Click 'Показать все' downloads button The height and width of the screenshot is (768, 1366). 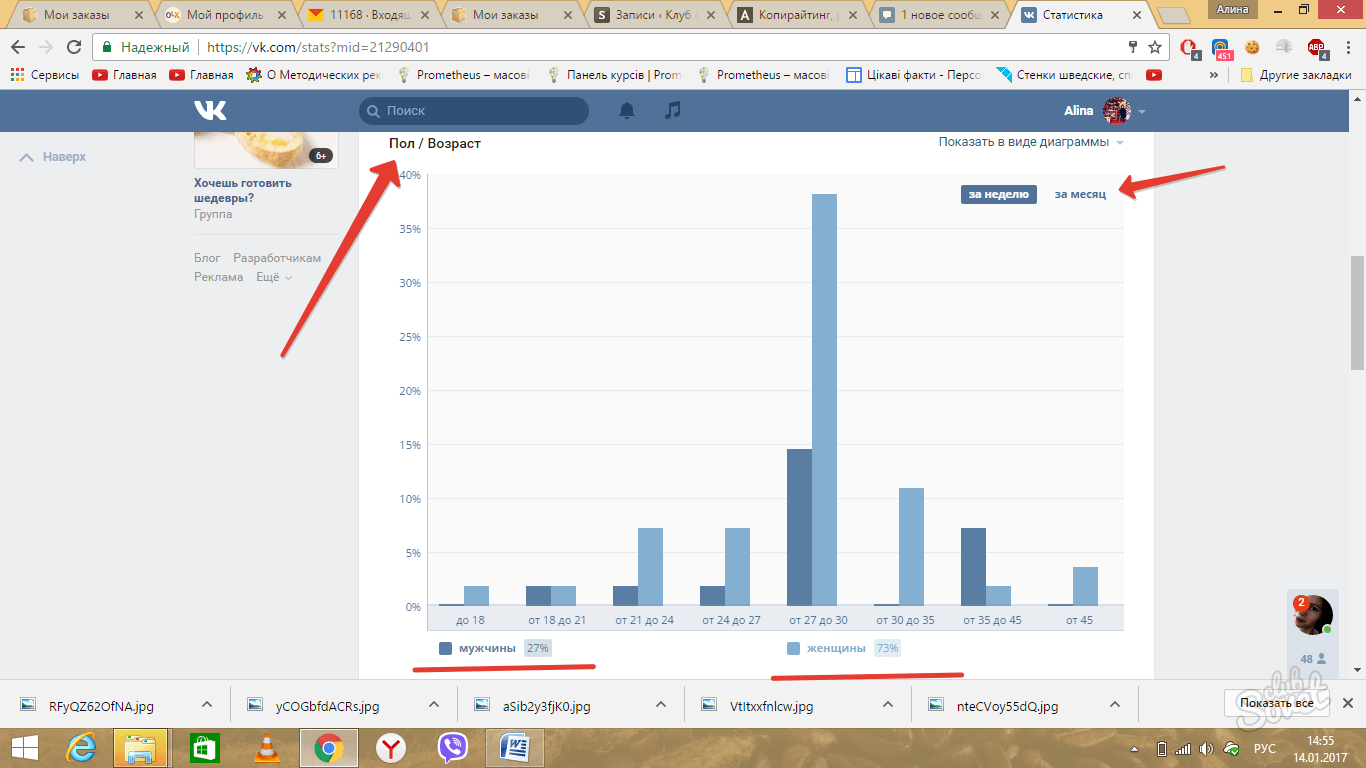(x=1276, y=703)
